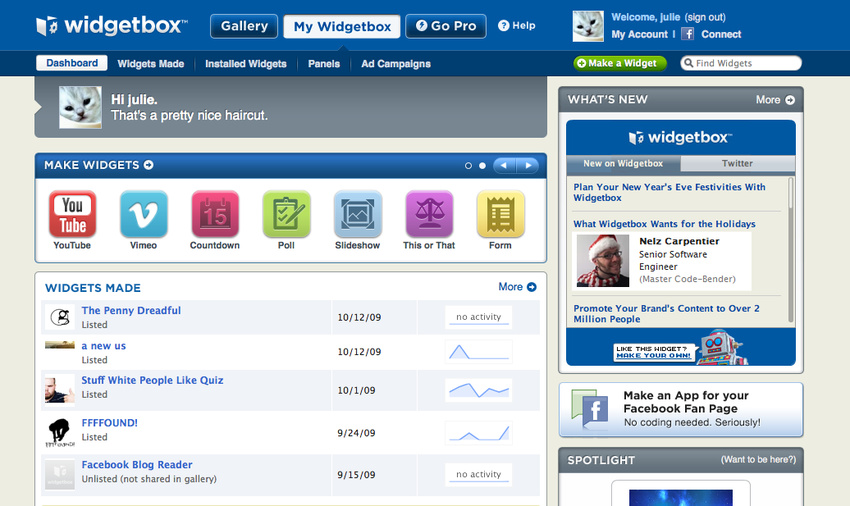Click the Widgets Made More arrow icon
Viewport: 850px width, 506px height.
(532, 287)
